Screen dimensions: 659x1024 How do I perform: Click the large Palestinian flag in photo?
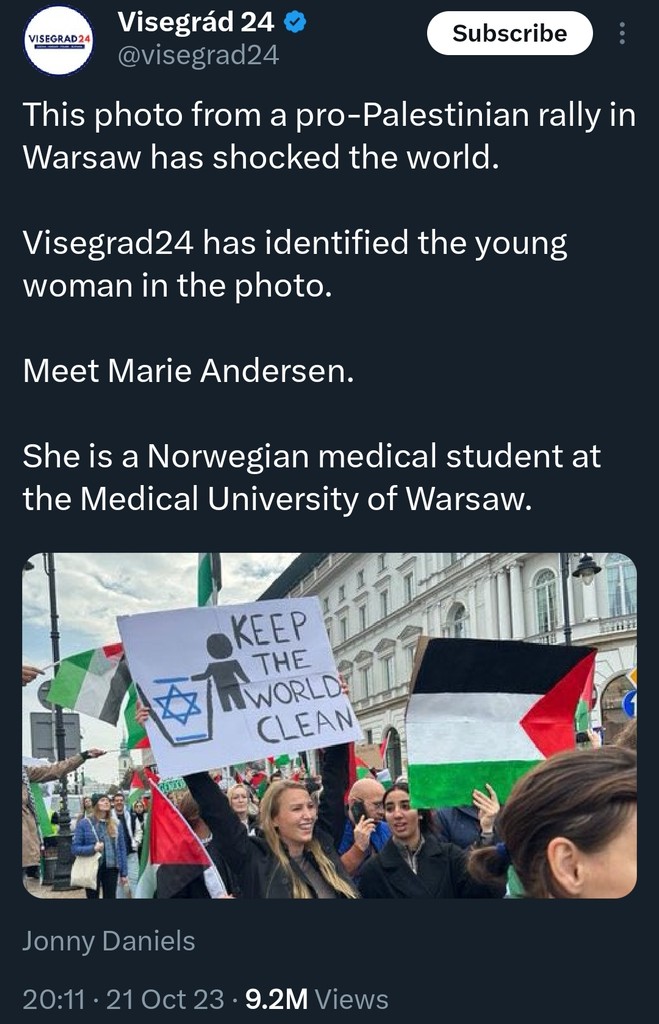[x=500, y=721]
